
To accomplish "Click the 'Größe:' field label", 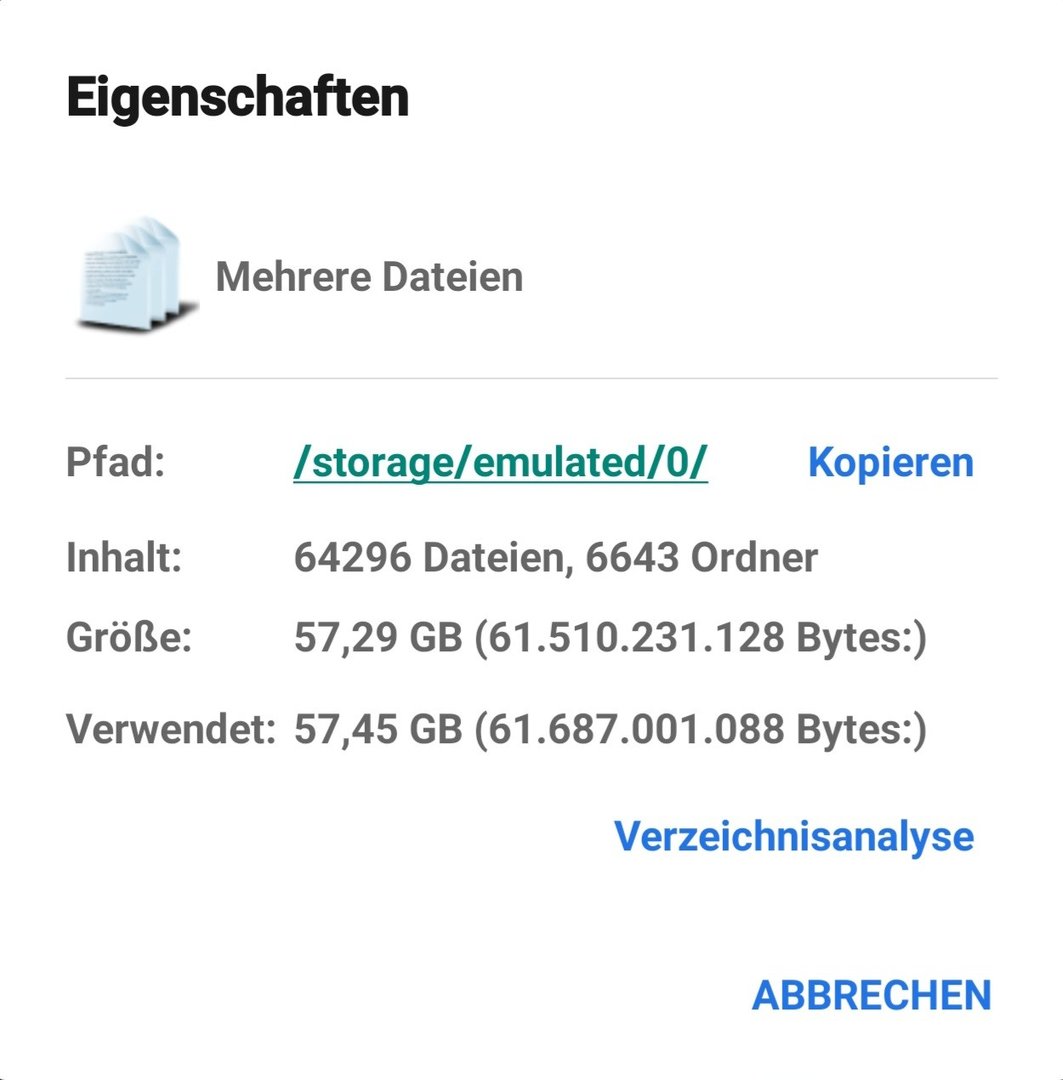I will tap(128, 638).
